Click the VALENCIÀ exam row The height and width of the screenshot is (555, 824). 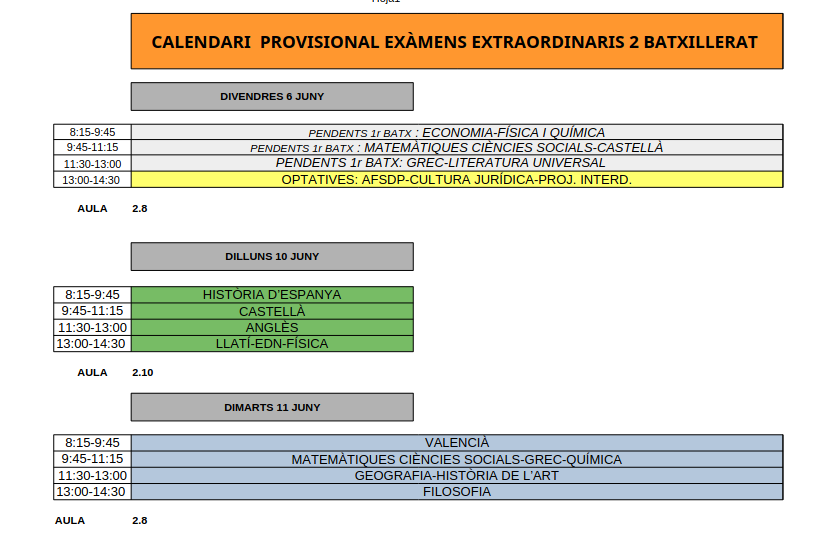point(456,443)
